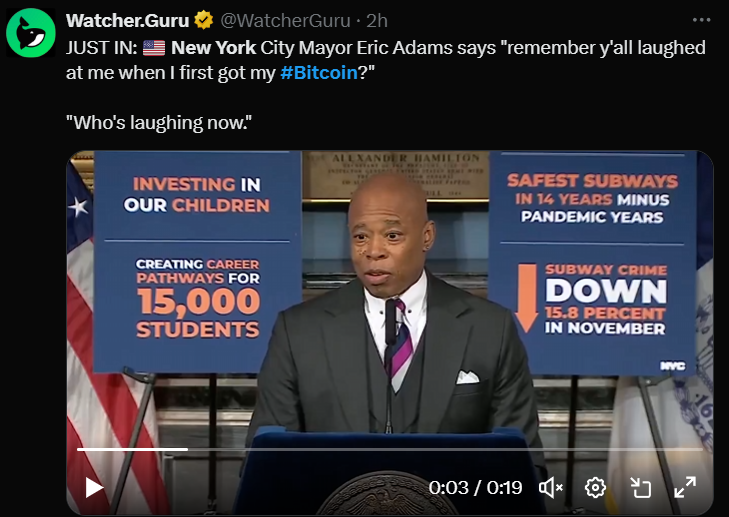Click the US flag emoji in tweet
Screen dimensions: 729x517
[154, 48]
